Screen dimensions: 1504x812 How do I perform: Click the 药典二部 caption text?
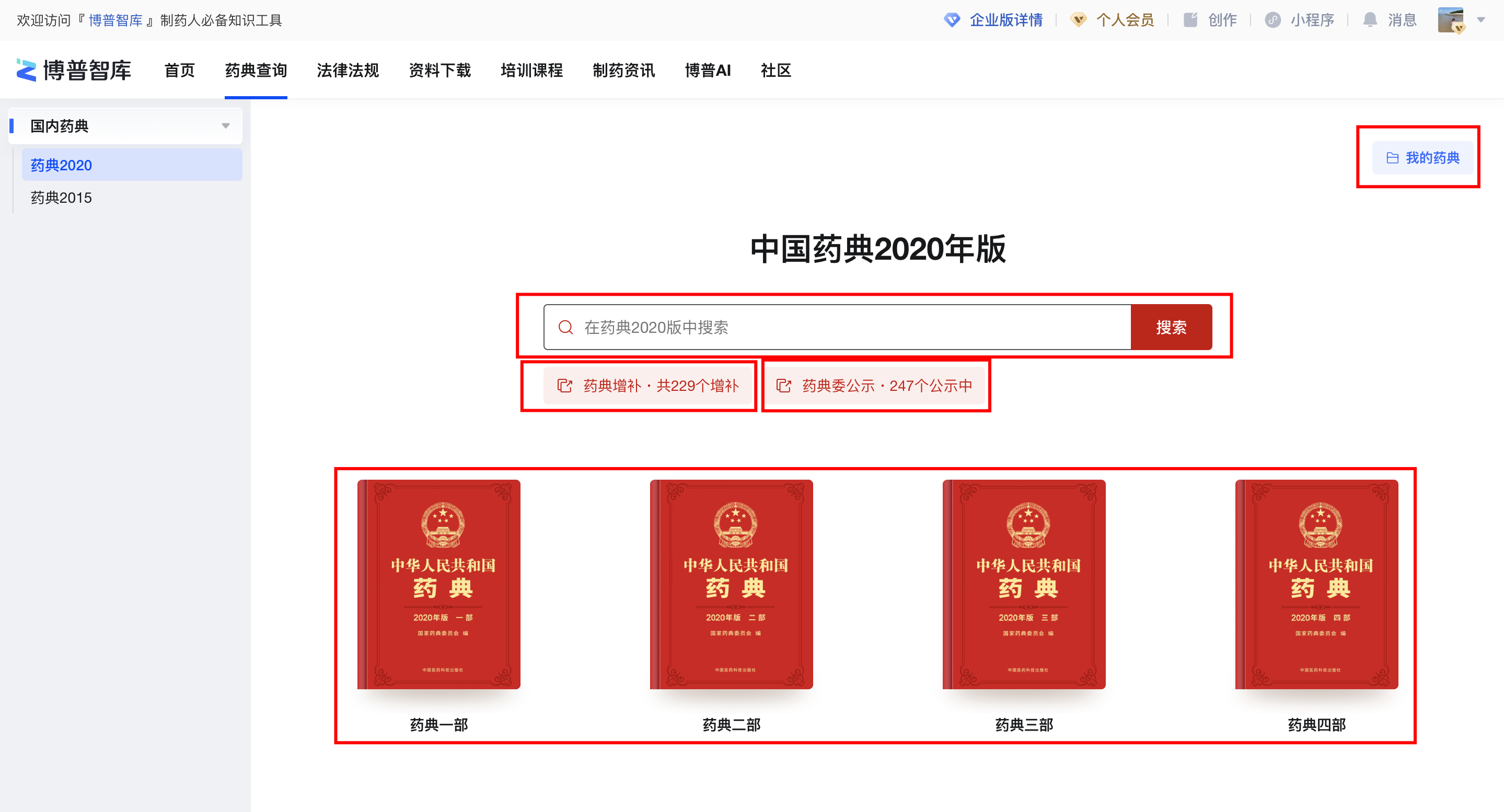click(732, 724)
